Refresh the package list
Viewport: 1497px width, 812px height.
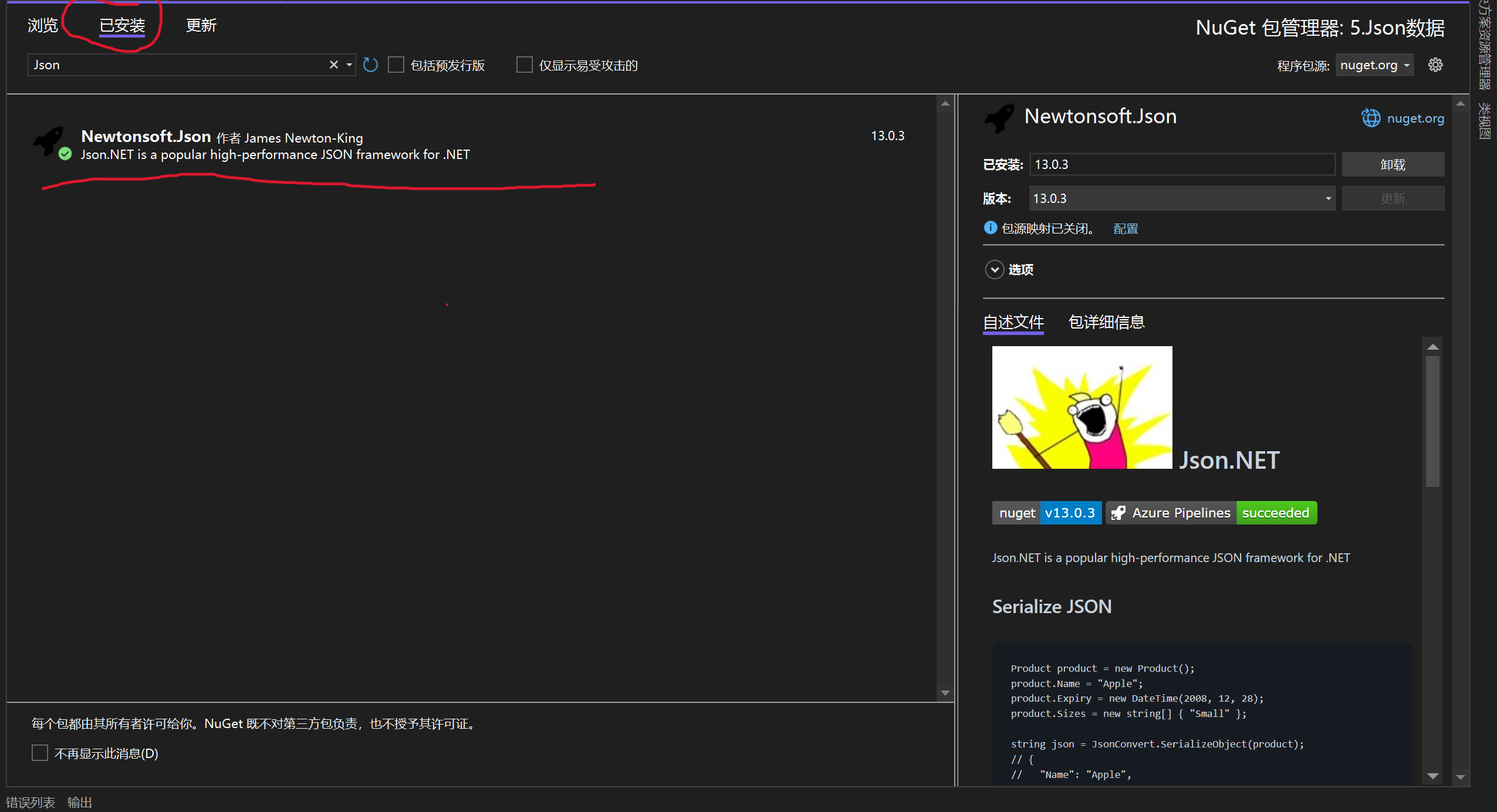click(370, 65)
